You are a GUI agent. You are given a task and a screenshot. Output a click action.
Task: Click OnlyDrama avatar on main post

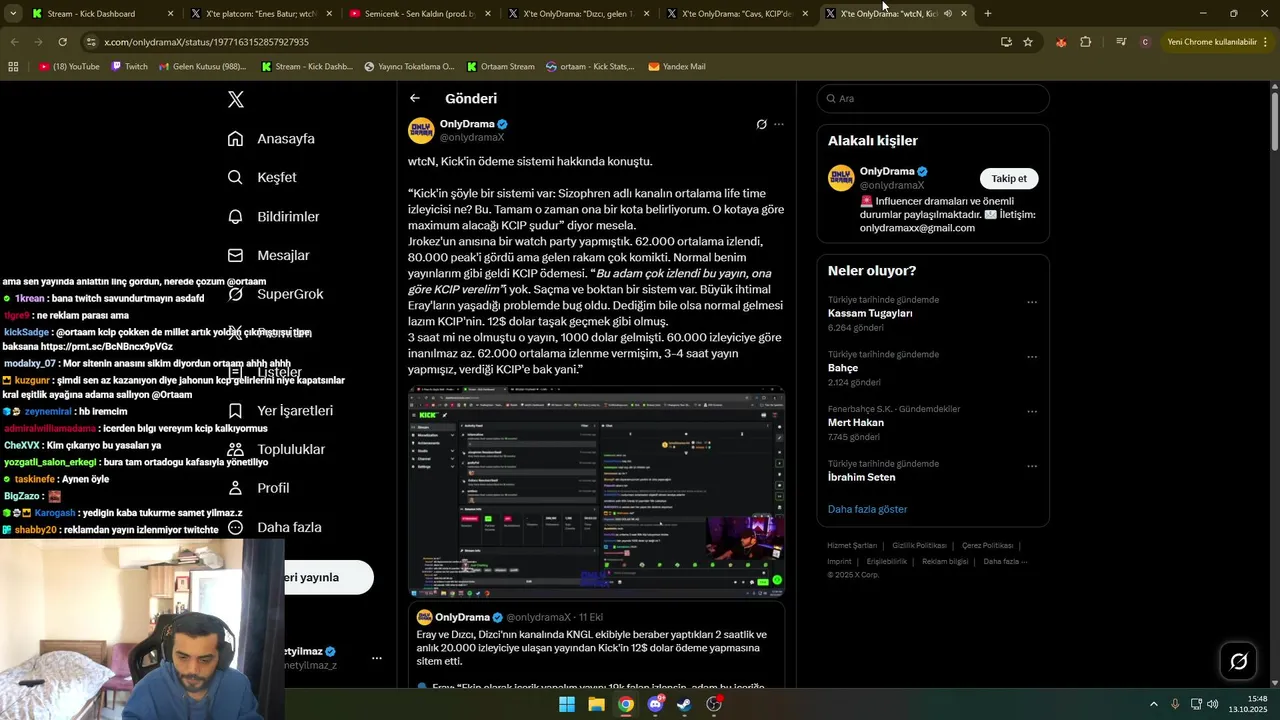(x=421, y=130)
